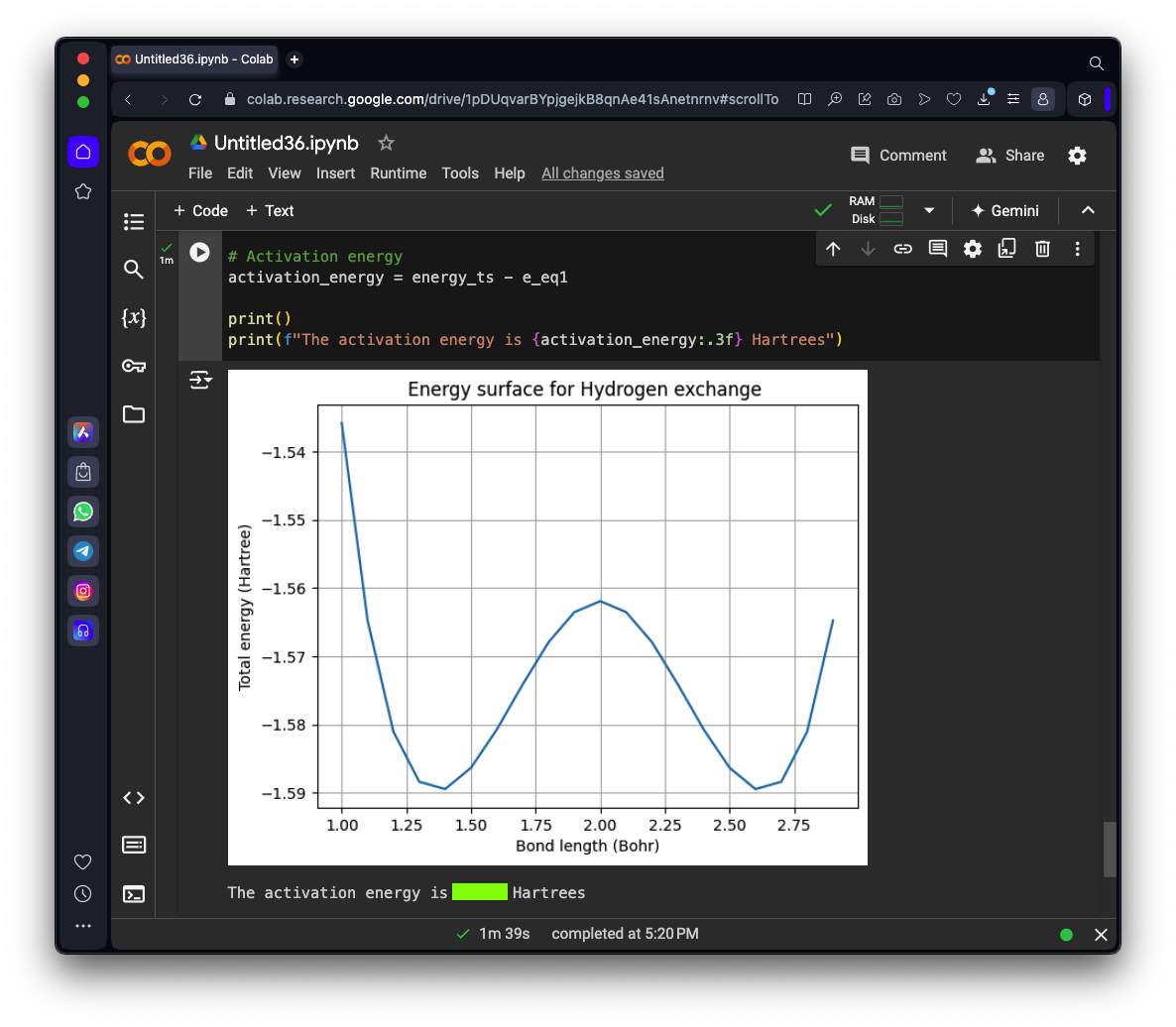
Task: Open the Runtime menu
Action: pyautogui.click(x=398, y=173)
